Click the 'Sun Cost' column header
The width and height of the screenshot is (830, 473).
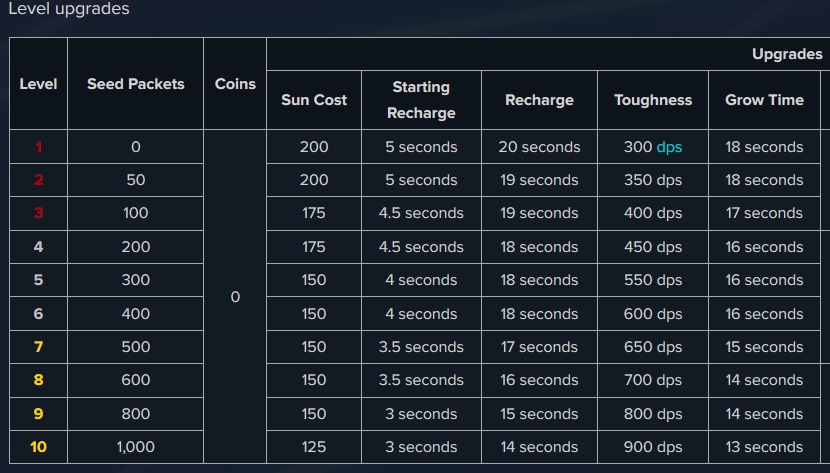tap(314, 100)
